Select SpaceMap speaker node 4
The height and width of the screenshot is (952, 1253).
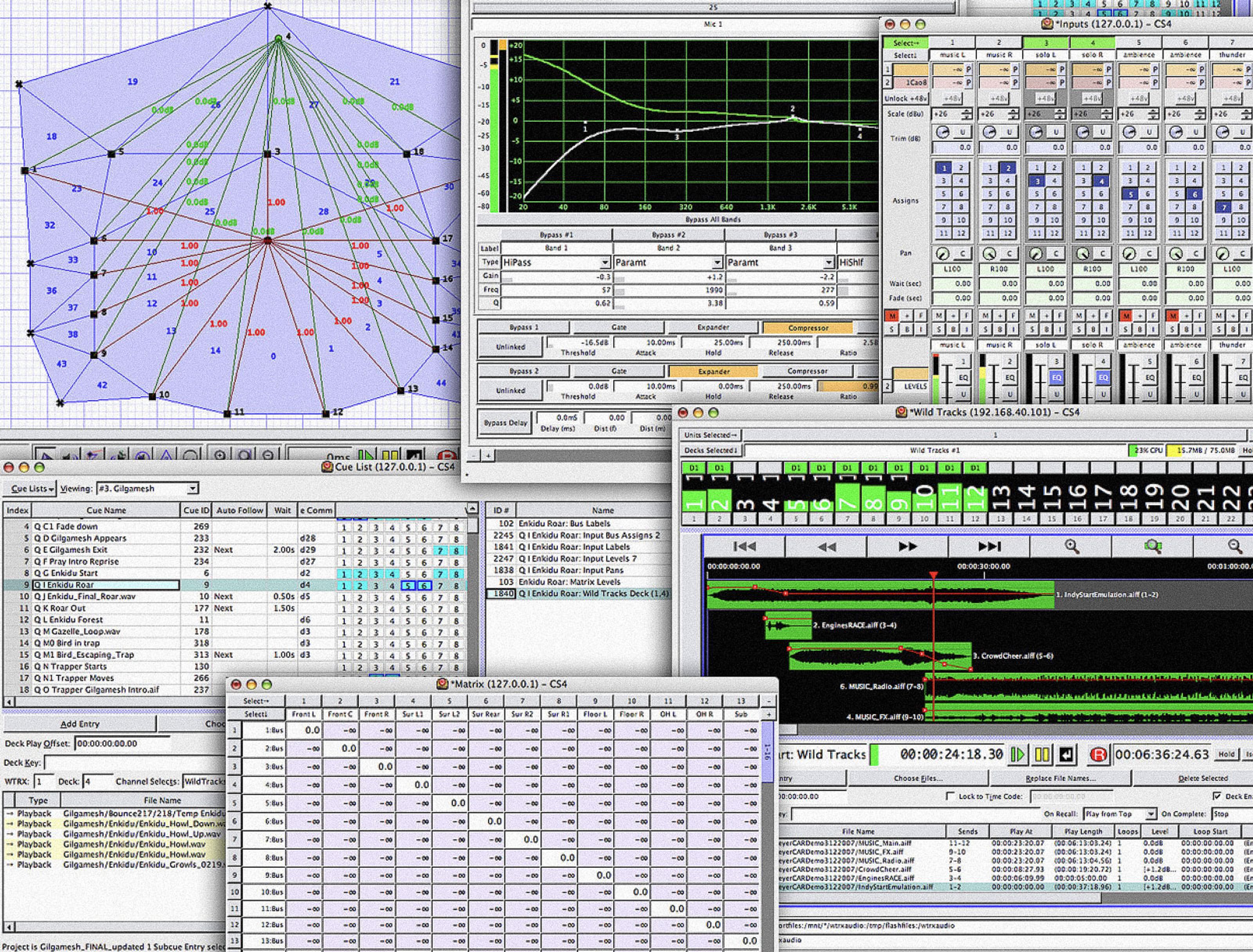(278, 38)
